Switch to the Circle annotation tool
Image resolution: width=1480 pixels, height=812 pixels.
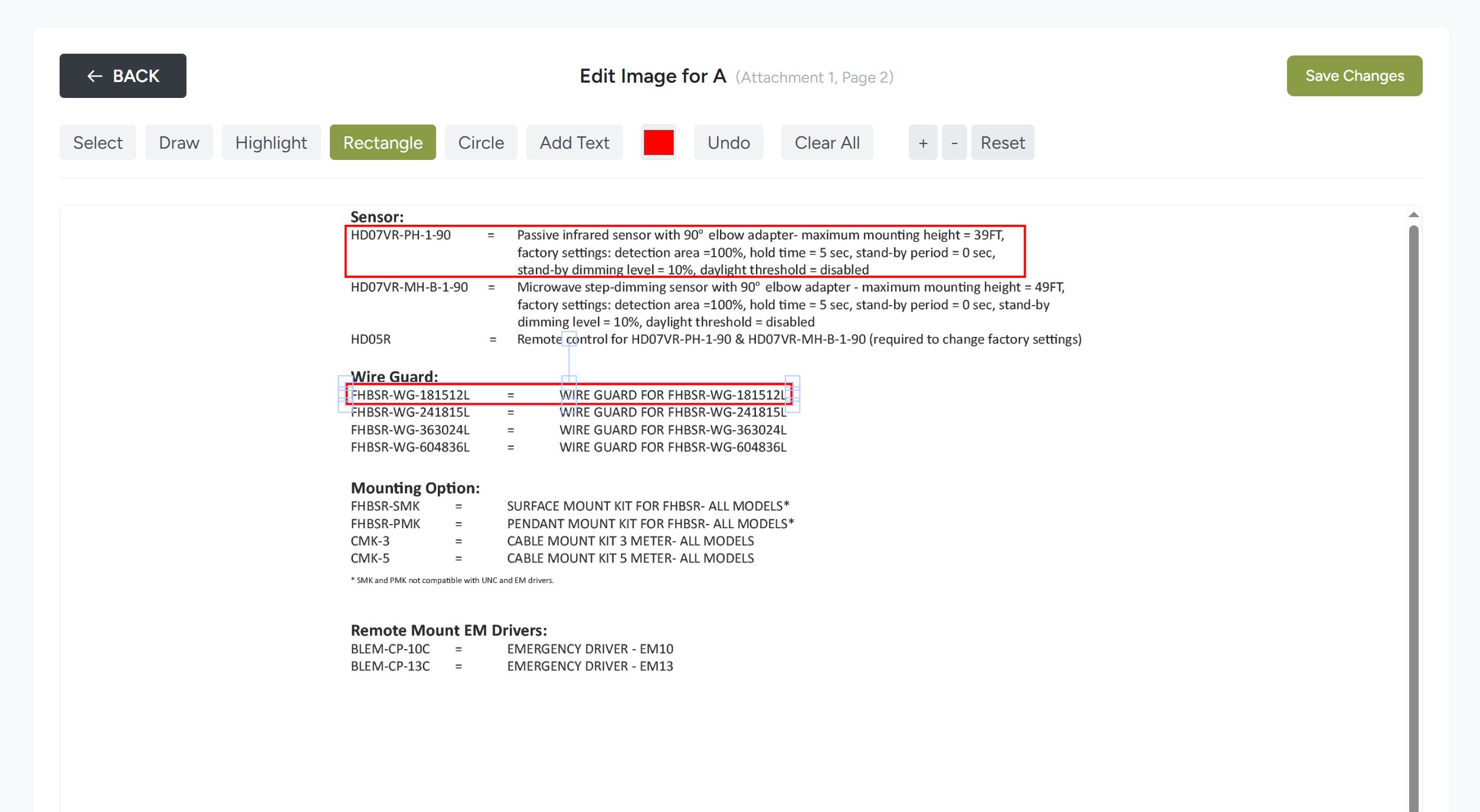(x=480, y=142)
